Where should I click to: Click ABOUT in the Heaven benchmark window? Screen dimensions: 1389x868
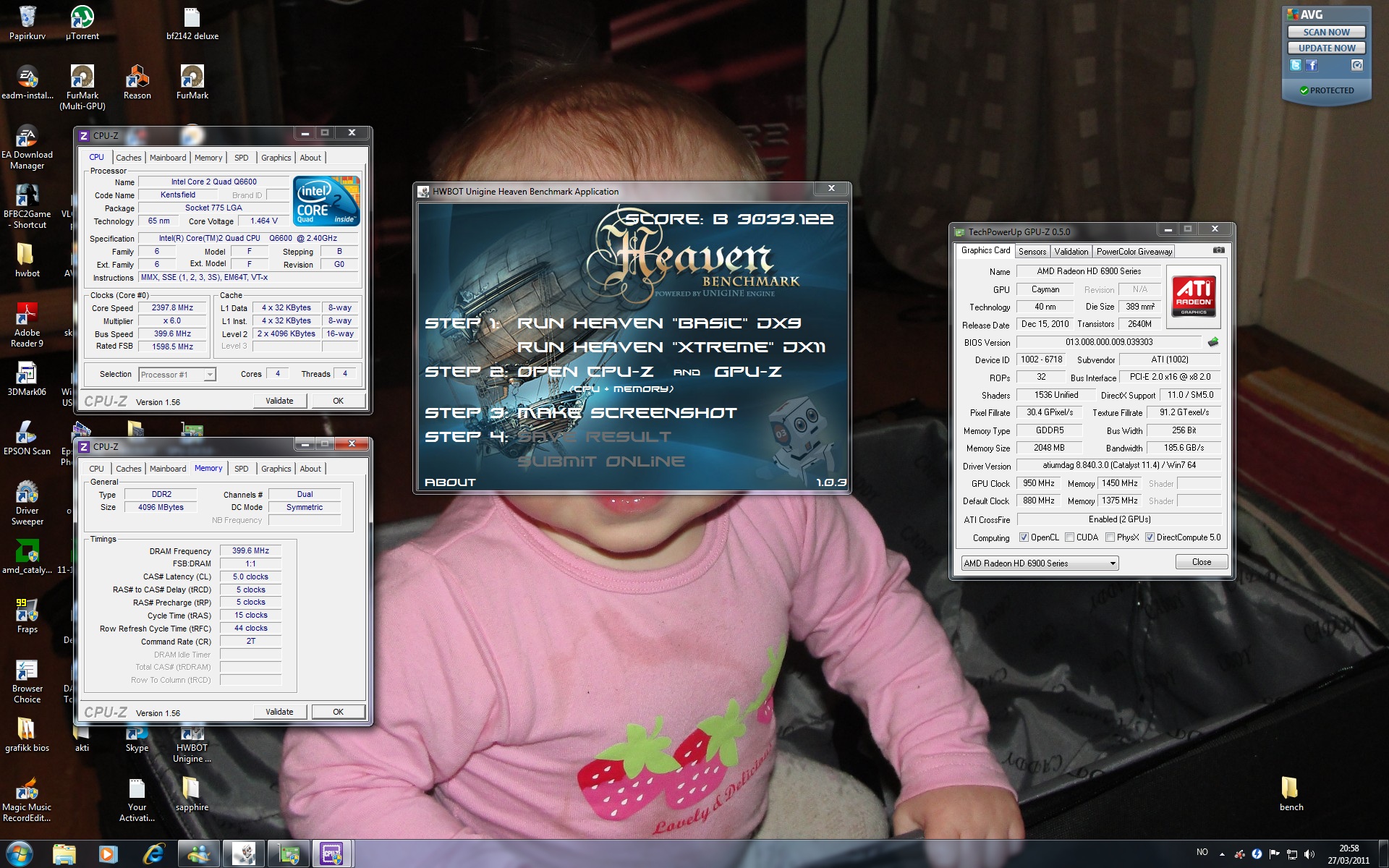(450, 482)
